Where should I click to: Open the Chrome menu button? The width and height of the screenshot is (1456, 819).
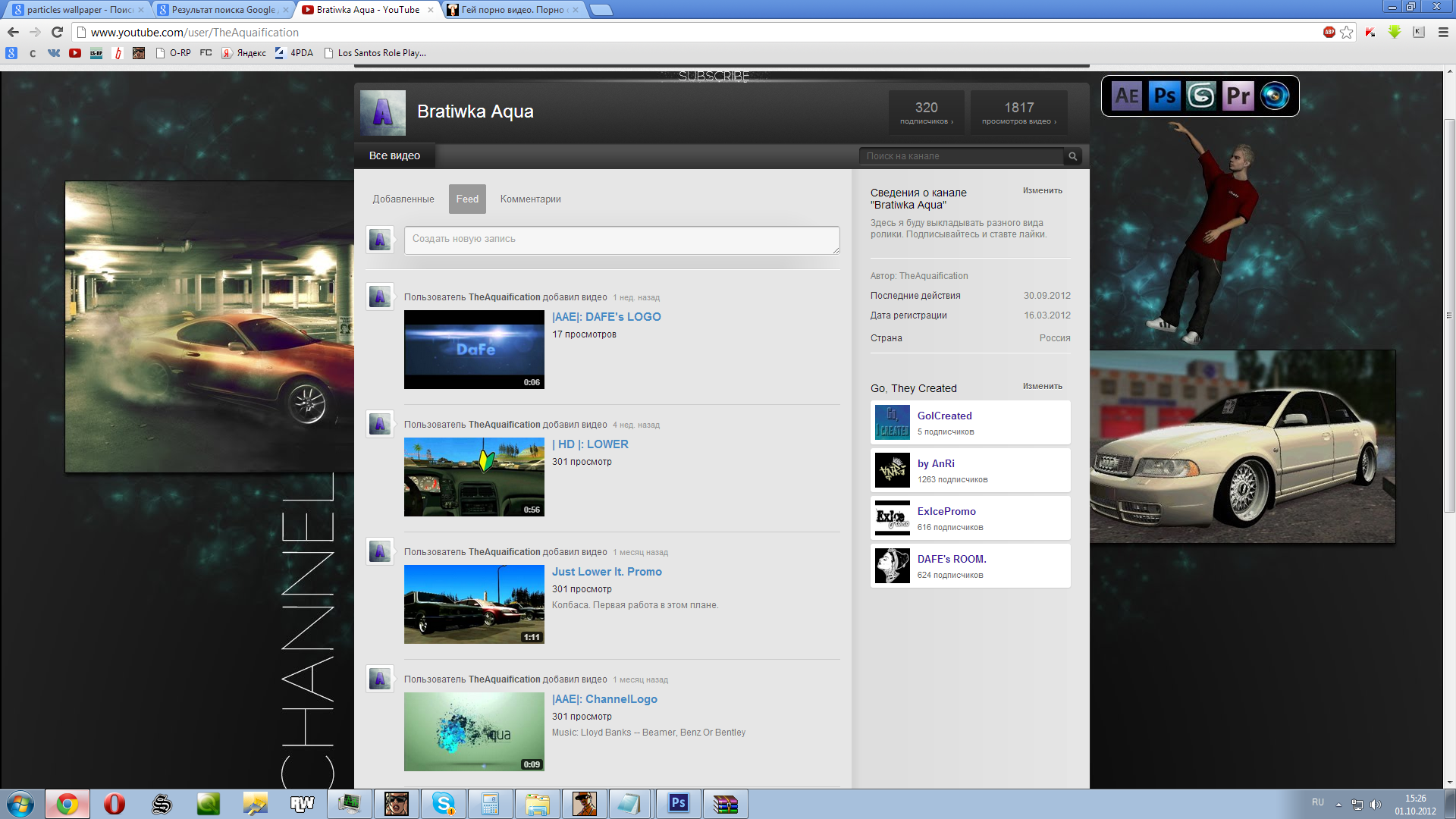coord(1443,32)
